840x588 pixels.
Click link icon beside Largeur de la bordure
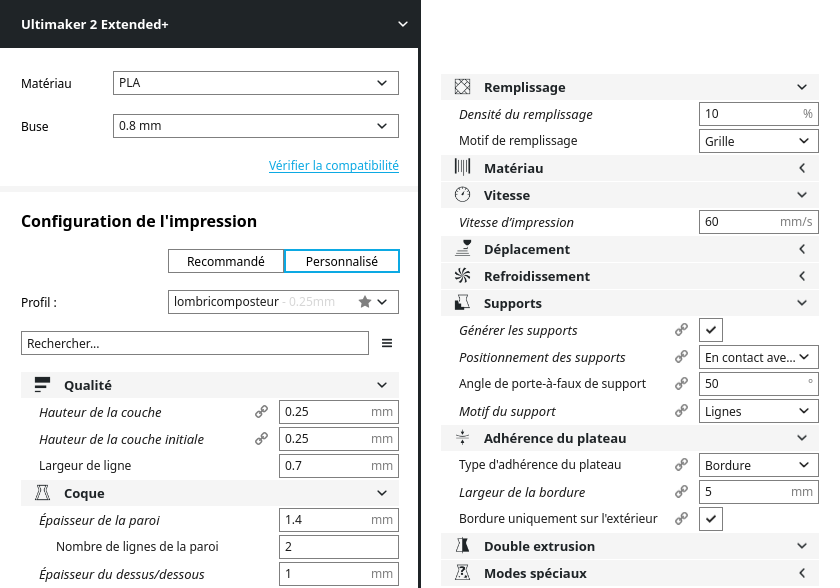pos(681,492)
